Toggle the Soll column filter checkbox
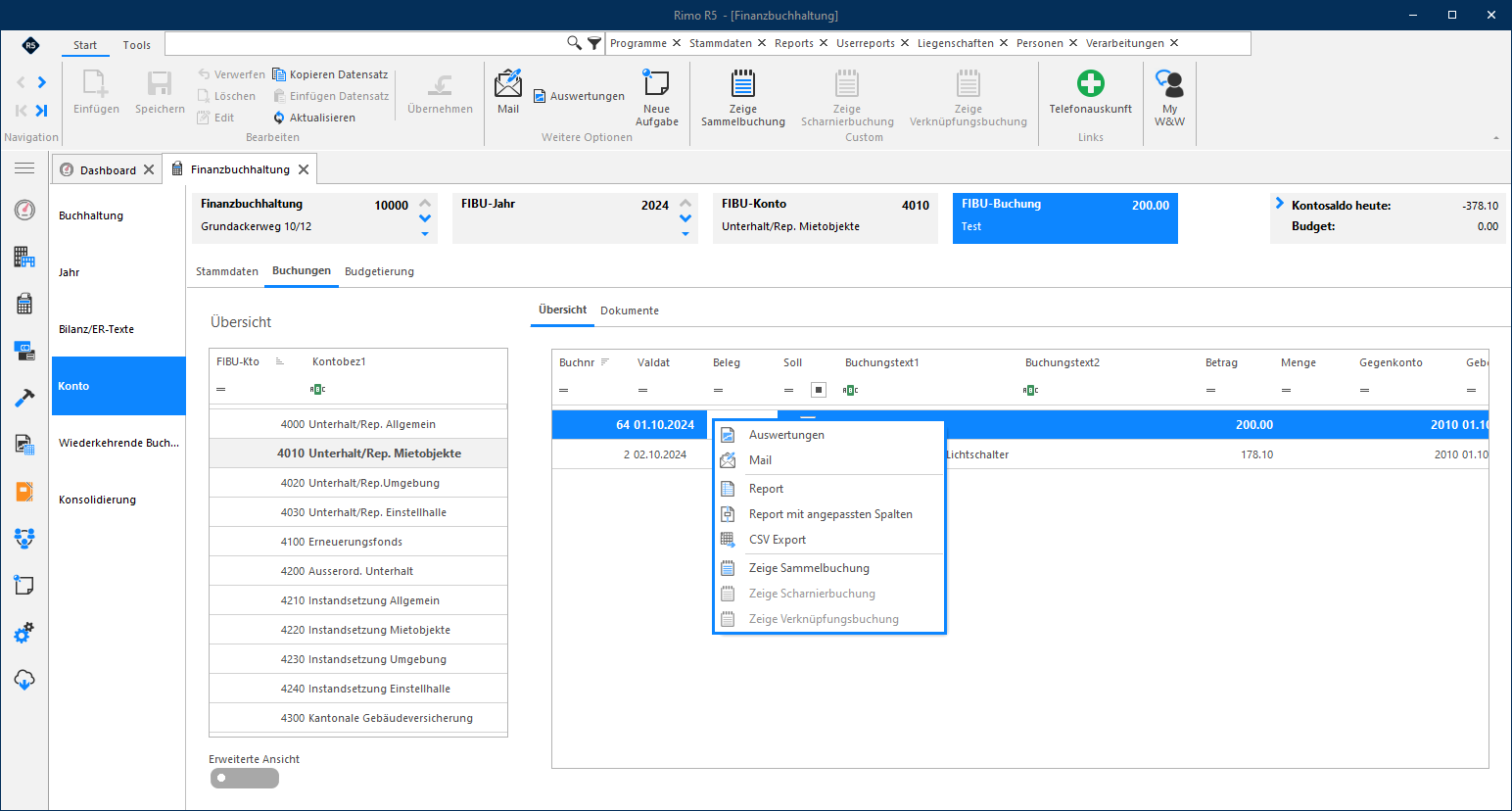Screen dimensions: 1512x811 pyautogui.click(x=819, y=390)
